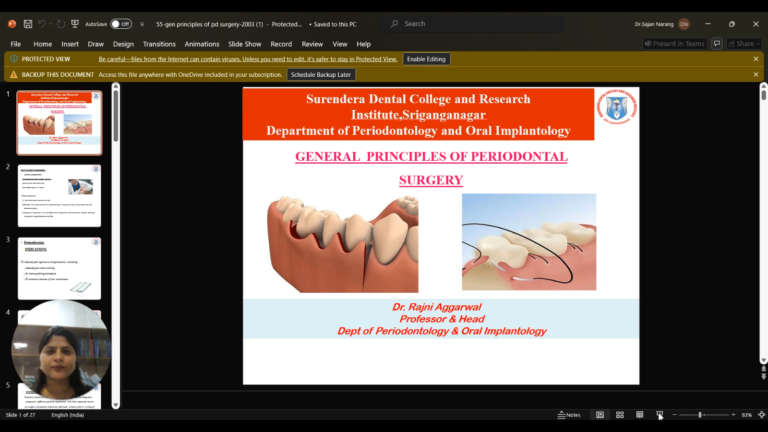Select slide 1 thumbnail in the panel
Image resolution: width=768 pixels, height=432 pixels.
pos(59,123)
